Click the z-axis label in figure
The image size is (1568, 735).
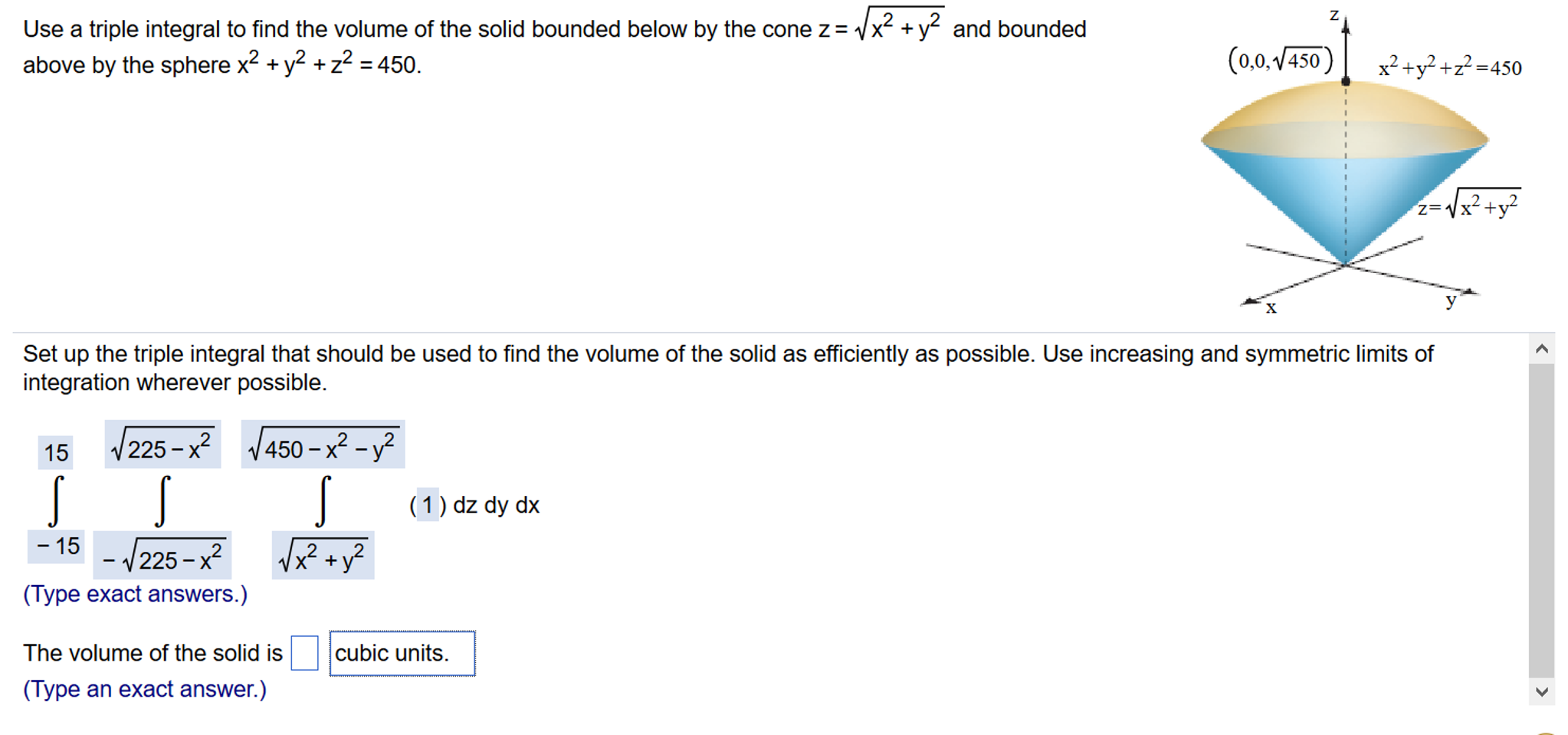point(1334,15)
